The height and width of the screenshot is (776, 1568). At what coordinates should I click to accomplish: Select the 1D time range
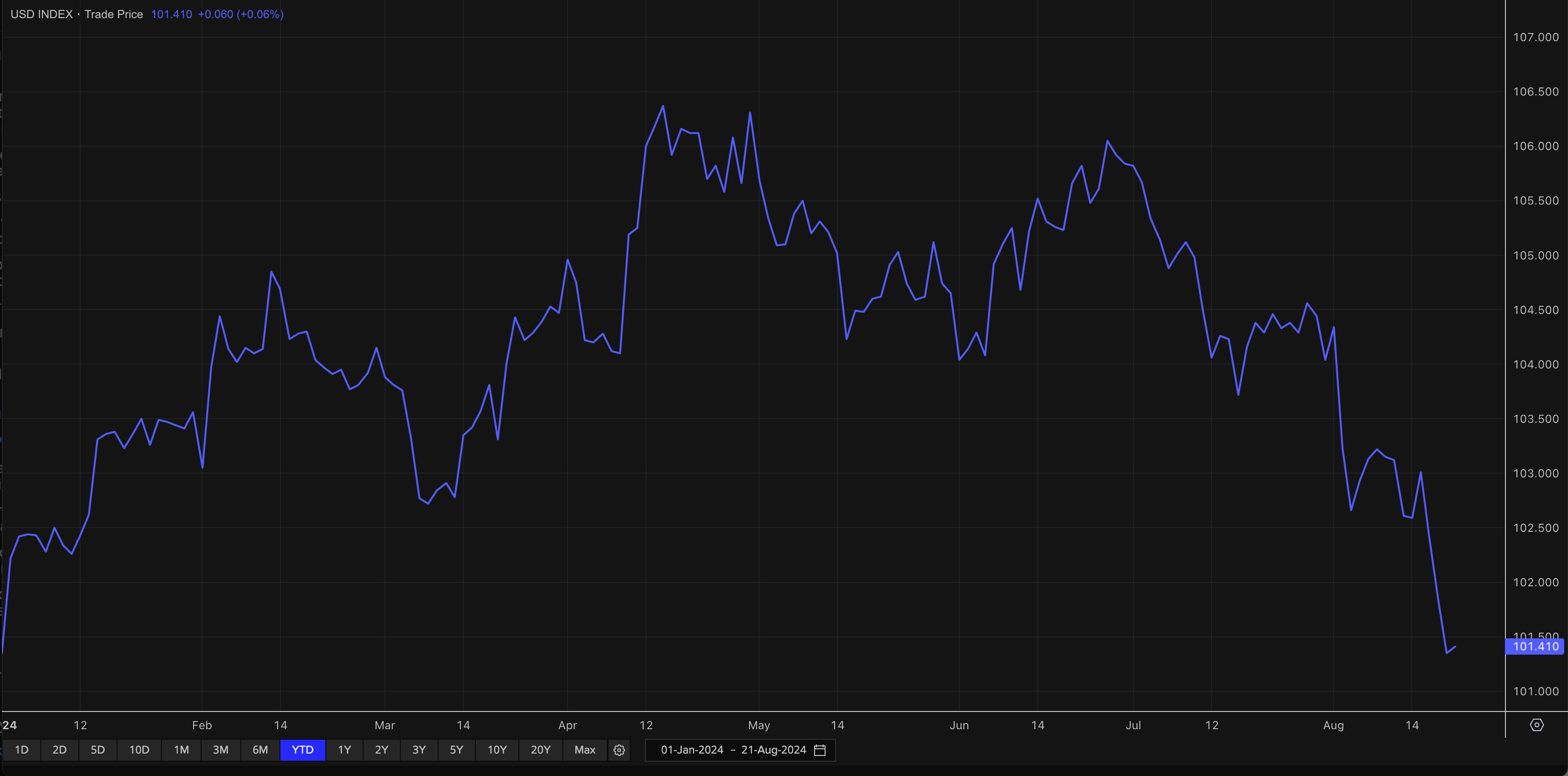(x=22, y=750)
